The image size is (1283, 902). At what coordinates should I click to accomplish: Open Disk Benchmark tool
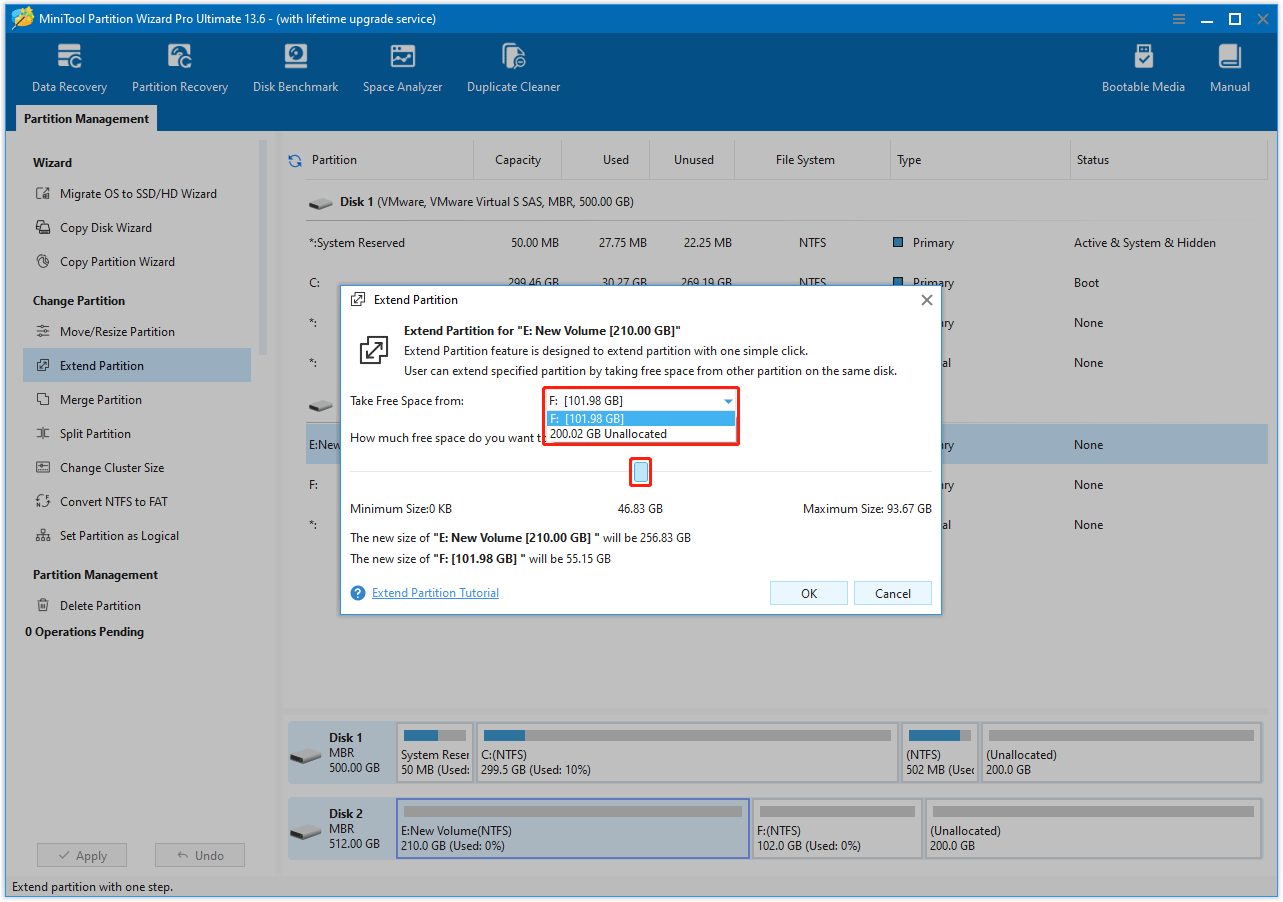pyautogui.click(x=295, y=68)
